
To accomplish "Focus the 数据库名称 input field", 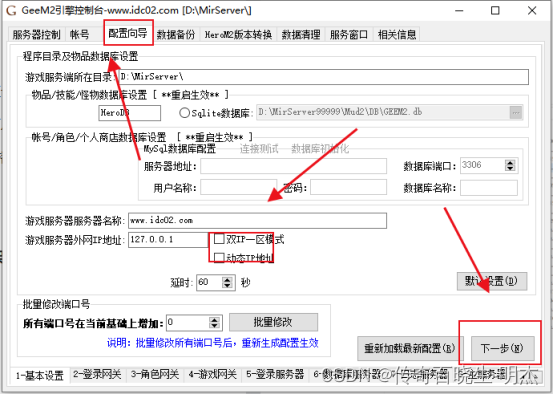I will coord(489,188).
